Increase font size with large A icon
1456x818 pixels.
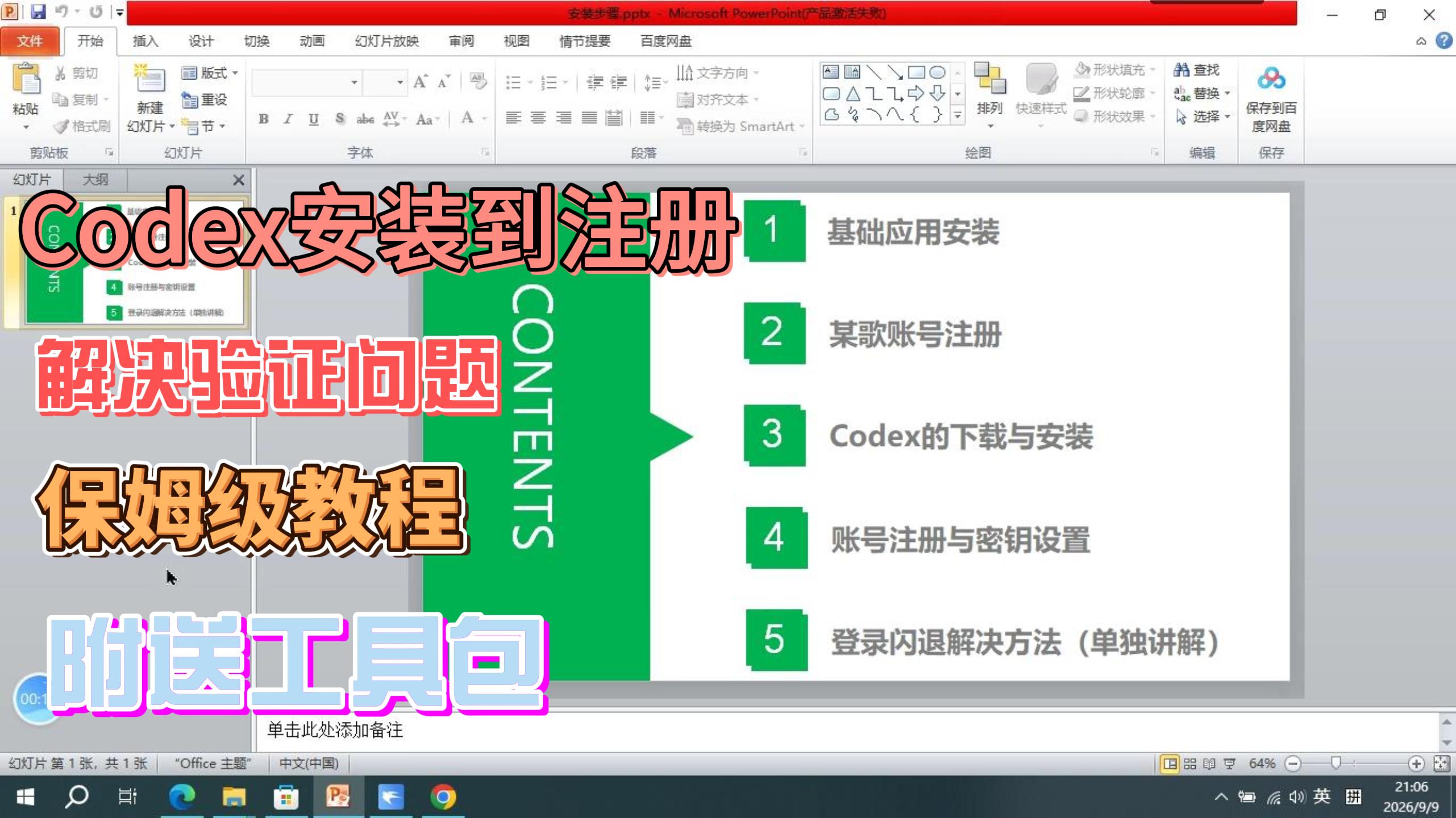420,82
